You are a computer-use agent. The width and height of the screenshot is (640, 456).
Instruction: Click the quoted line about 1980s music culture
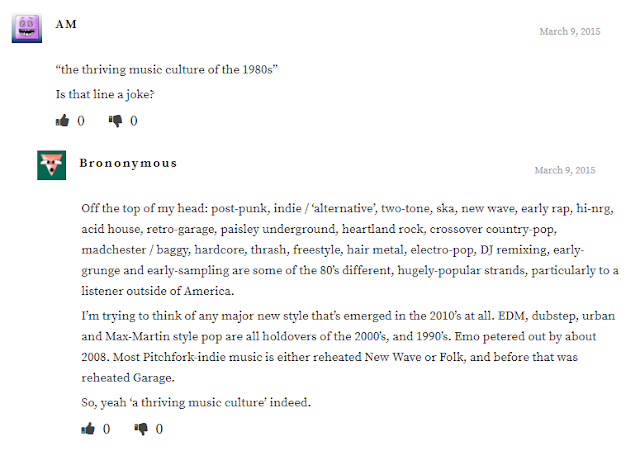coord(167,69)
